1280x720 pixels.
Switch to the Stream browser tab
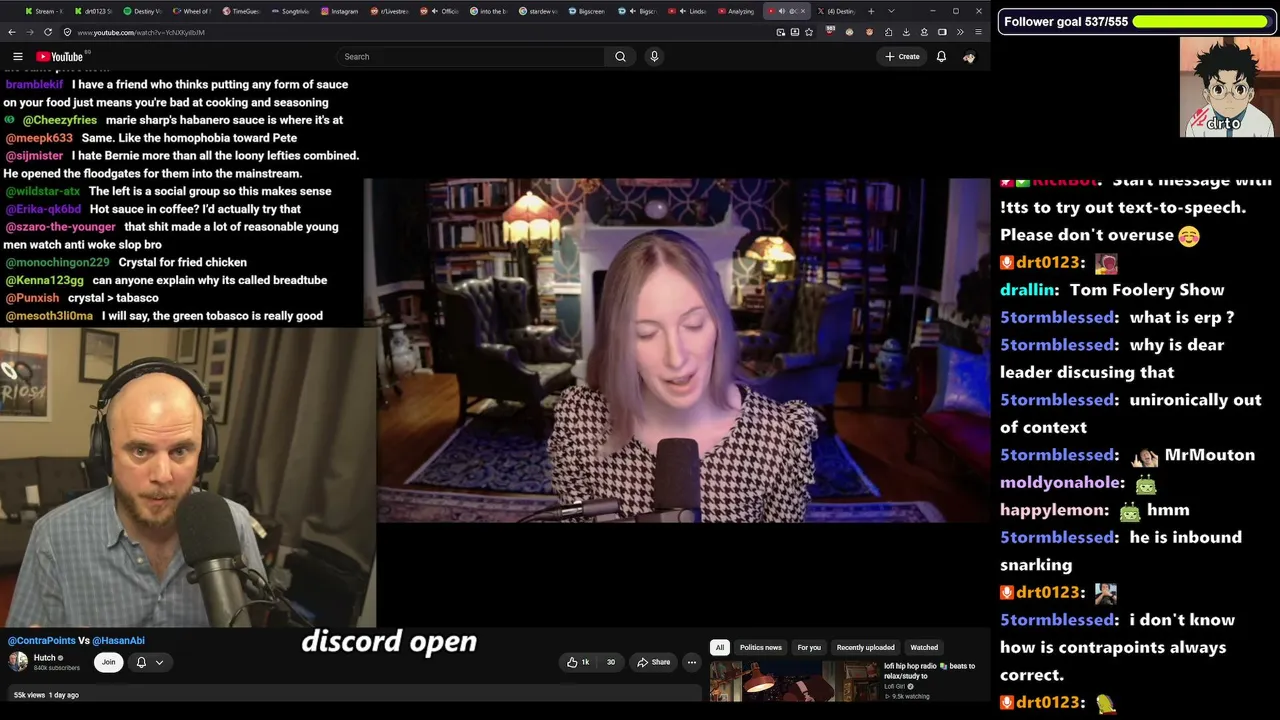coord(44,11)
